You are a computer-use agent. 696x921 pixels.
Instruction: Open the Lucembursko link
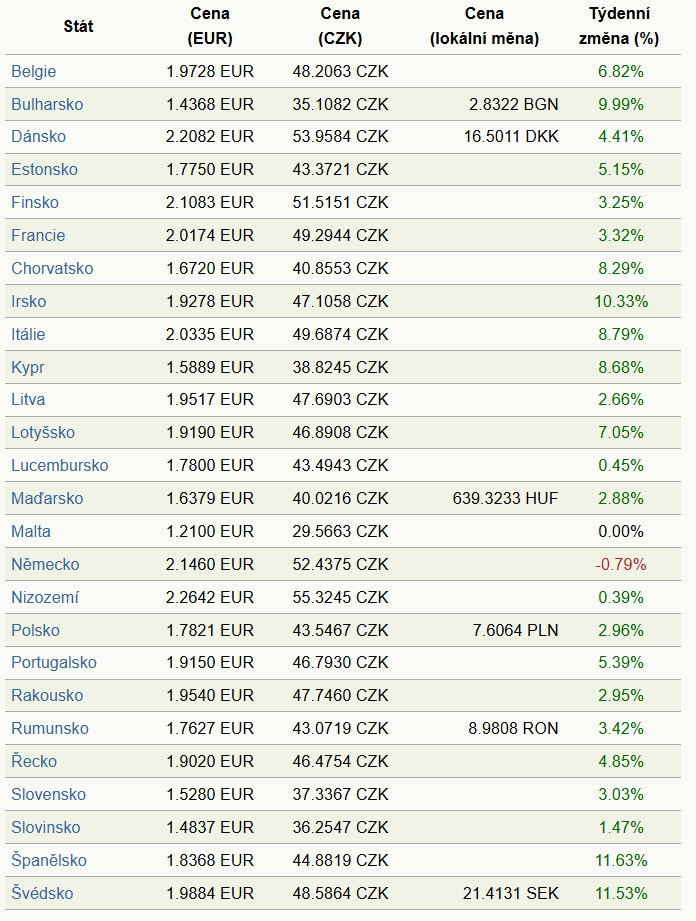(x=60, y=465)
